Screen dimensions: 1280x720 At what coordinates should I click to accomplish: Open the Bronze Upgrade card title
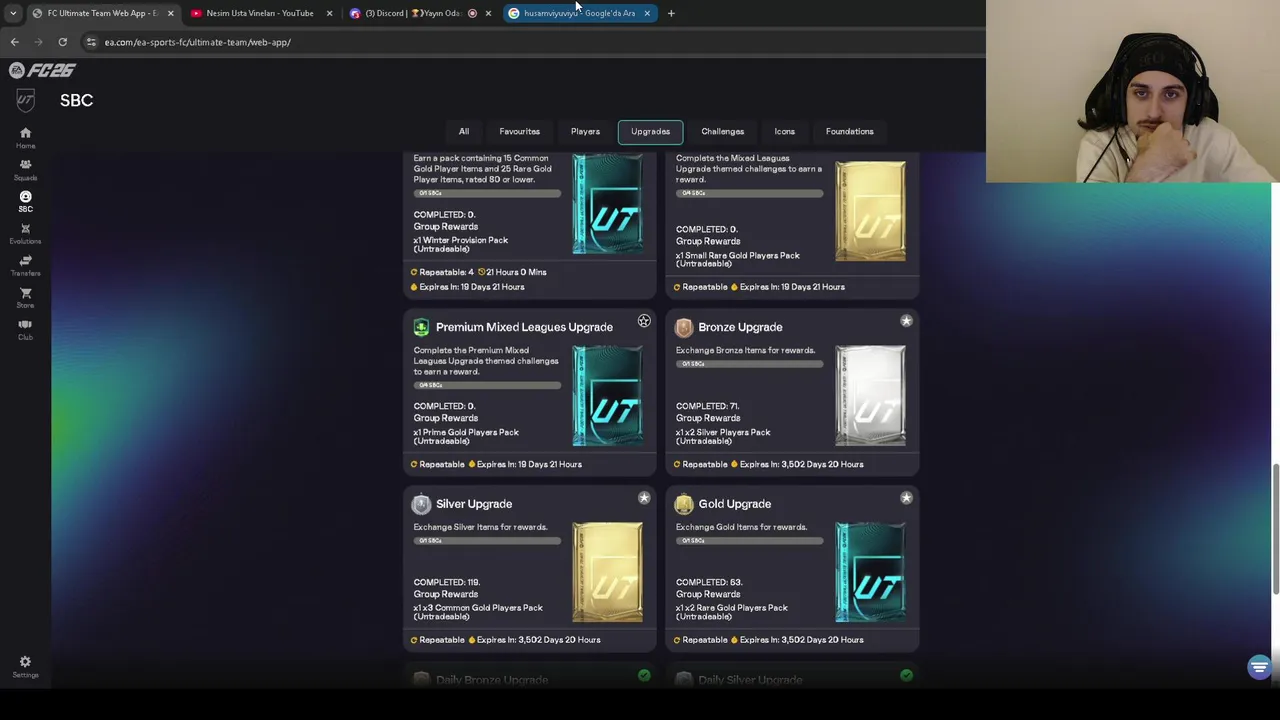point(740,327)
